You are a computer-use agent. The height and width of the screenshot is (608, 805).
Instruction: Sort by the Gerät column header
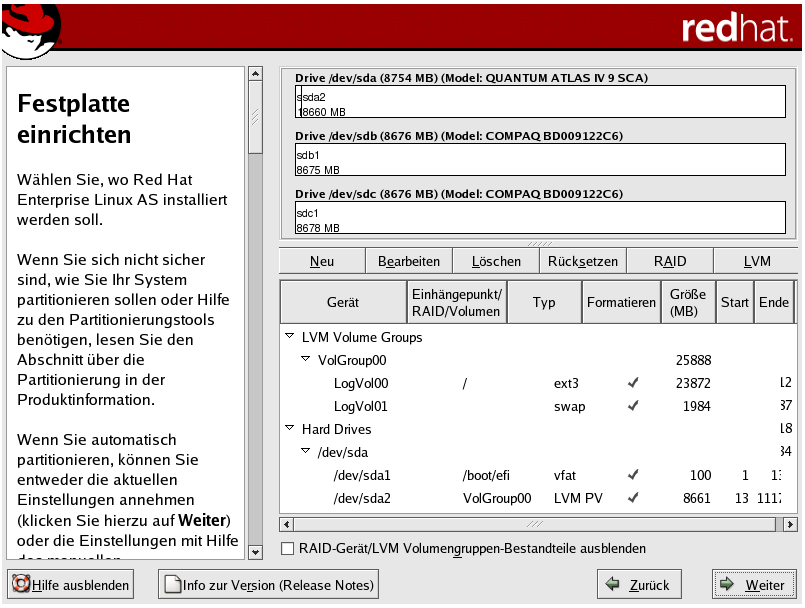coord(343,302)
